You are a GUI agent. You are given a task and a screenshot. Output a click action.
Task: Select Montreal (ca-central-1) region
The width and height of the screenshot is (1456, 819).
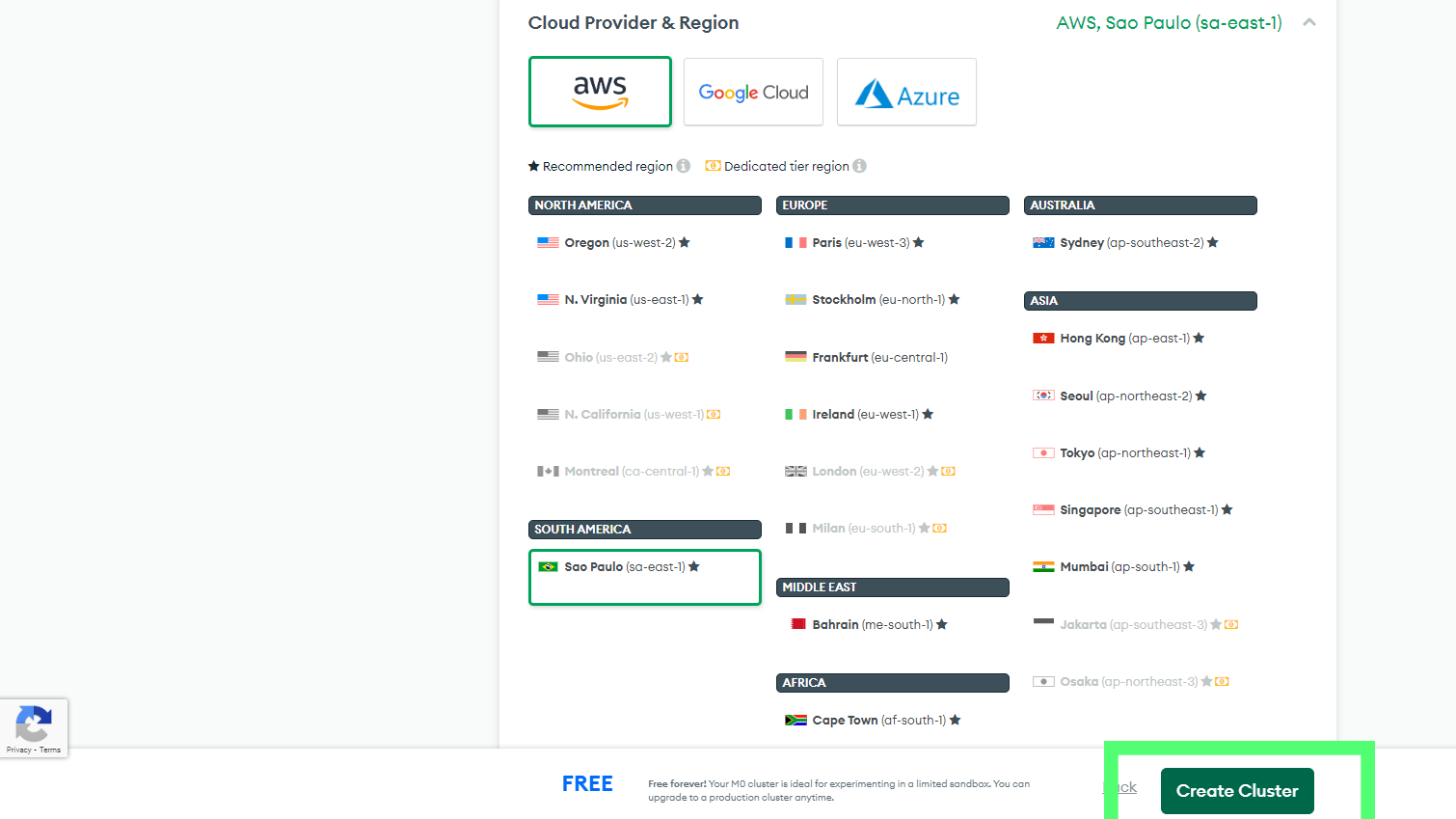[645, 471]
